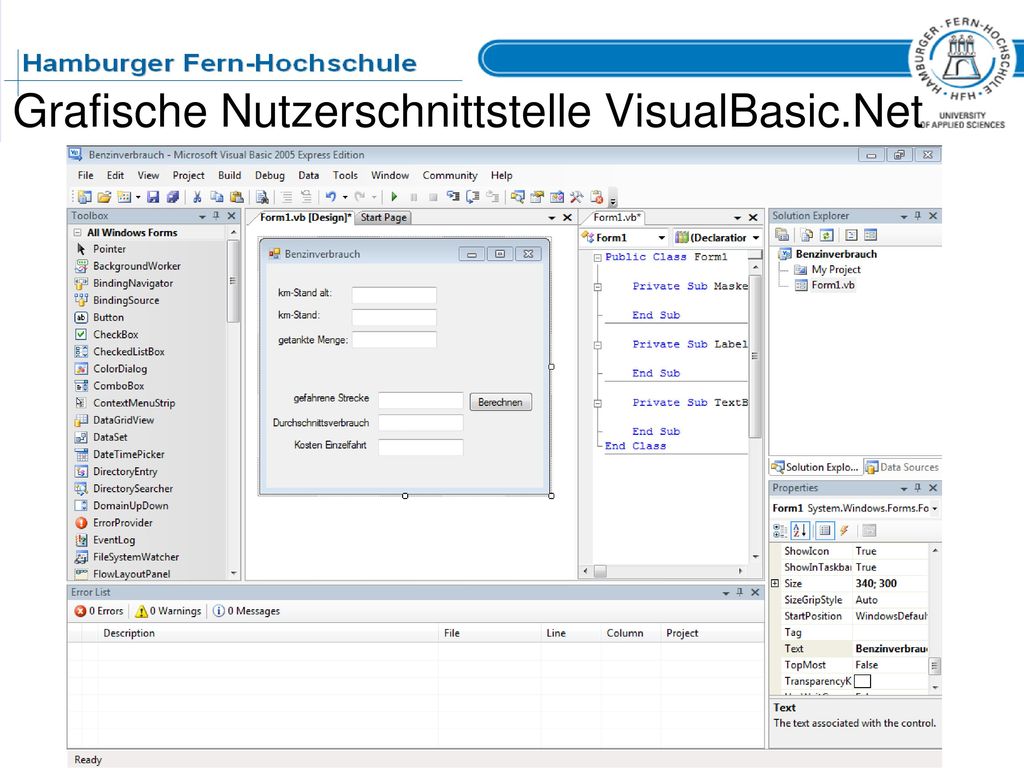Image resolution: width=1024 pixels, height=768 pixels.
Task: Show the Properties list view button
Action: tap(825, 530)
